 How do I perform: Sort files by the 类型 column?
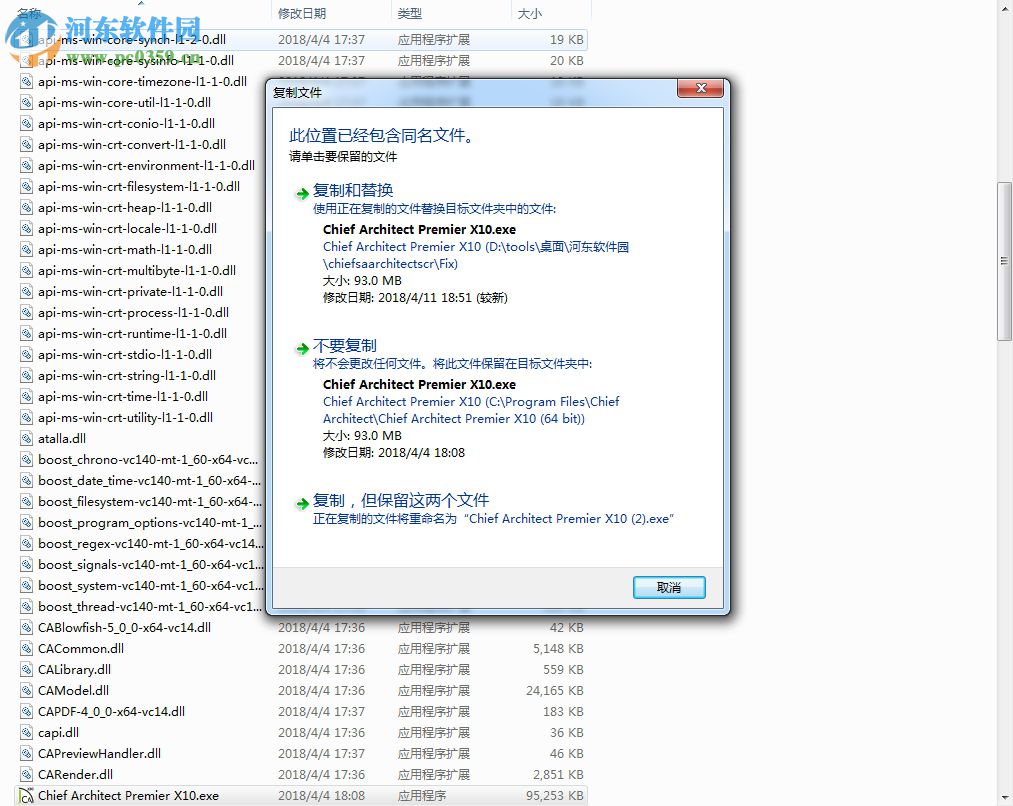click(x=409, y=11)
